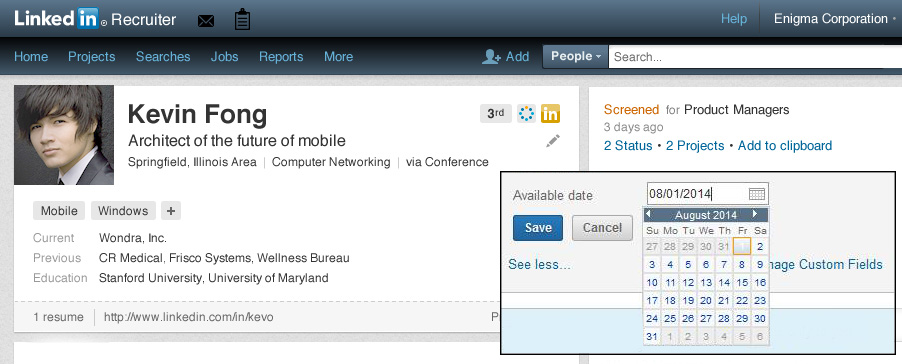This screenshot has height=364, width=902.
Task: Expand the People search dropdown
Action: coord(575,56)
